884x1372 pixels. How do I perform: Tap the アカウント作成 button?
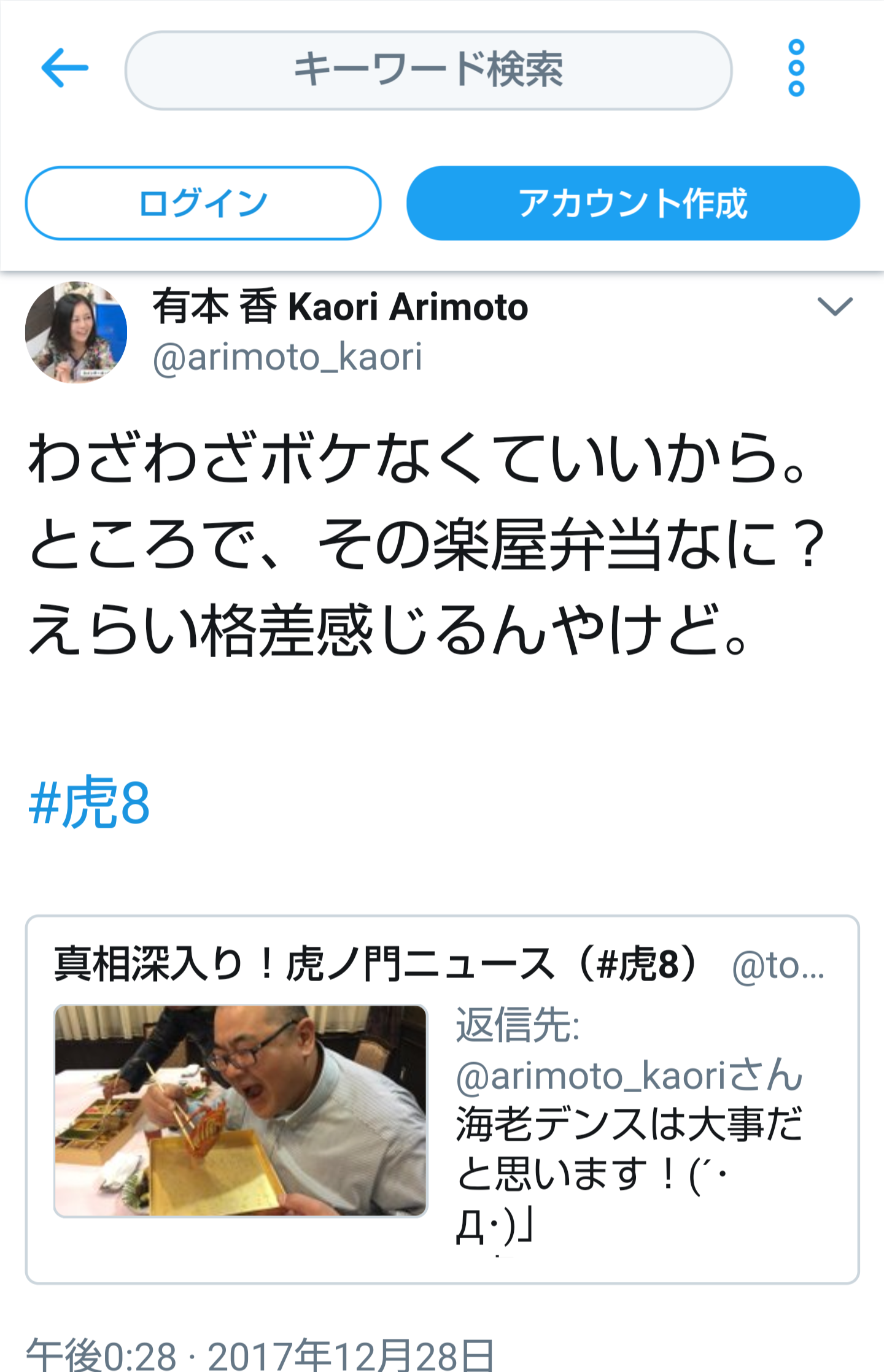click(633, 203)
